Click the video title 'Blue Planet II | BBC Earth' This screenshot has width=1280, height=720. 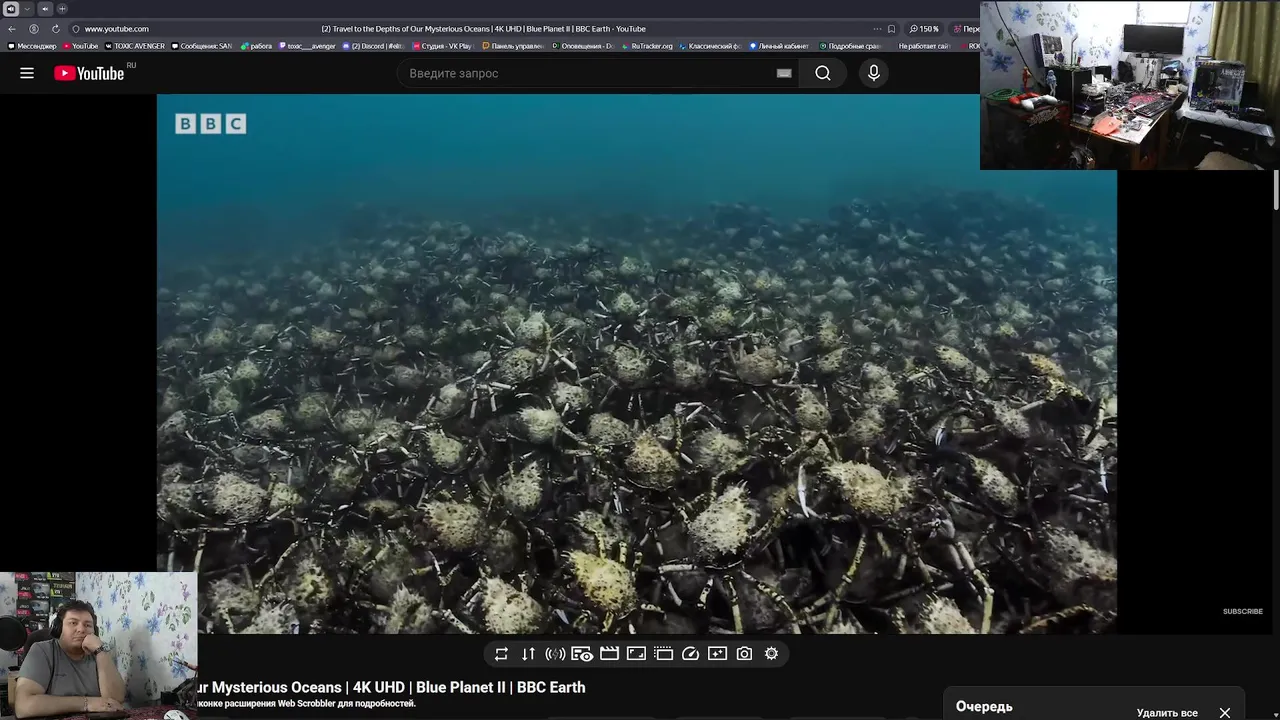tap(500, 687)
